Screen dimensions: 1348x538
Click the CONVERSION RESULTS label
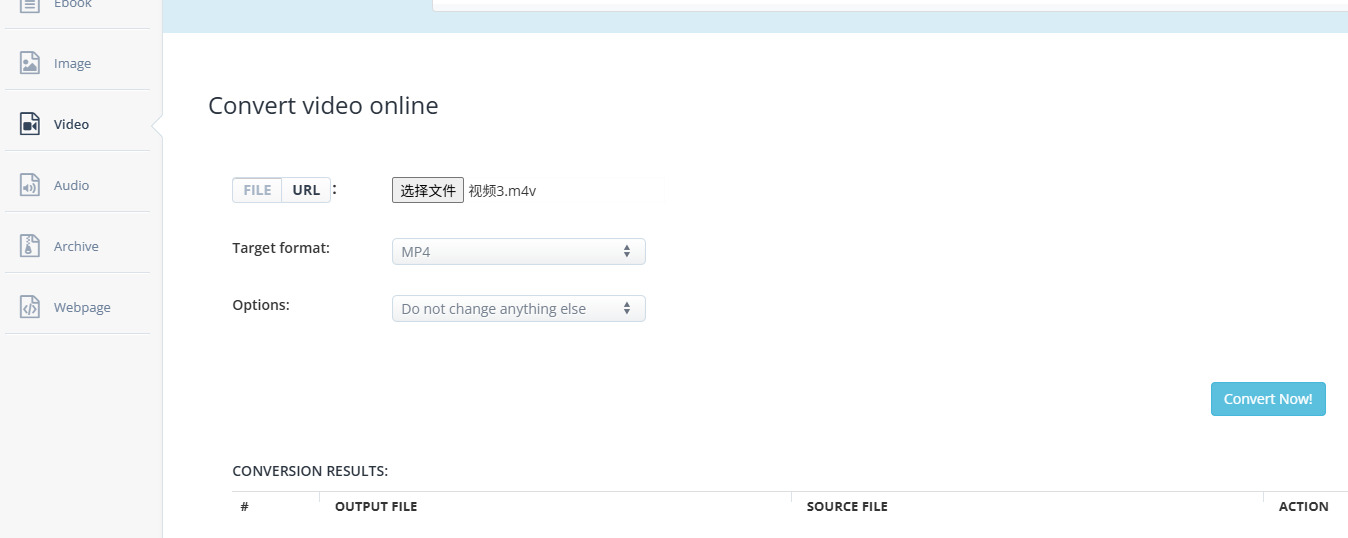[x=310, y=471]
